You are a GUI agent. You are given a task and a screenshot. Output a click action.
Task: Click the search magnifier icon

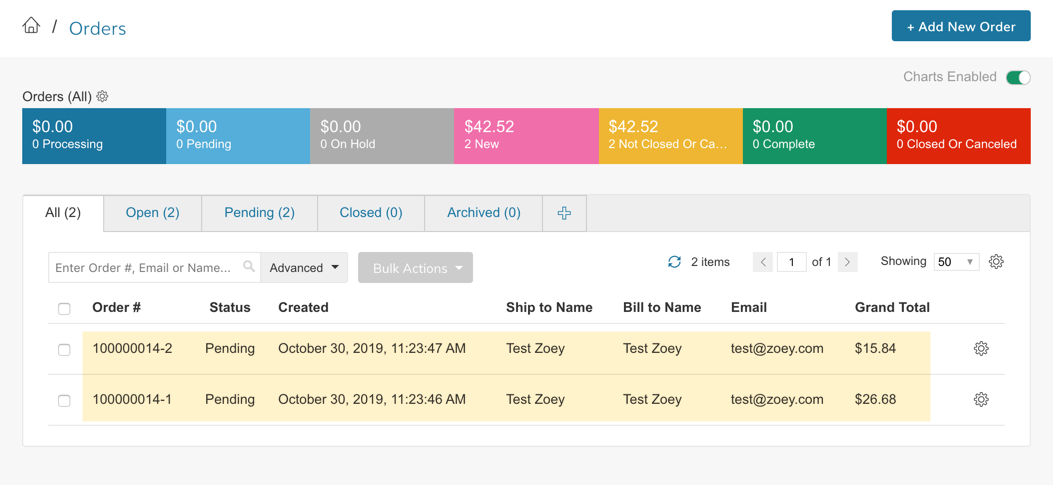[248, 267]
